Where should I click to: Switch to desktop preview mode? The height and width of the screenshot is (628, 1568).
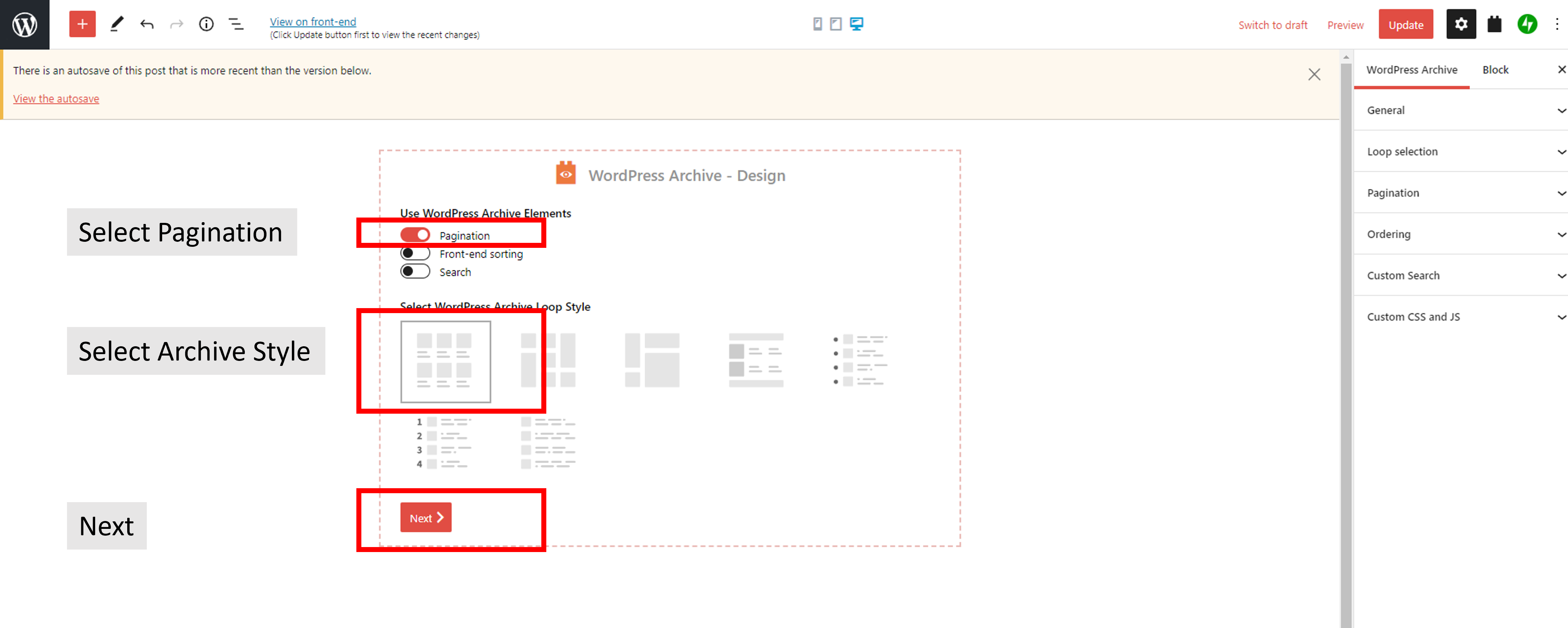tap(856, 24)
